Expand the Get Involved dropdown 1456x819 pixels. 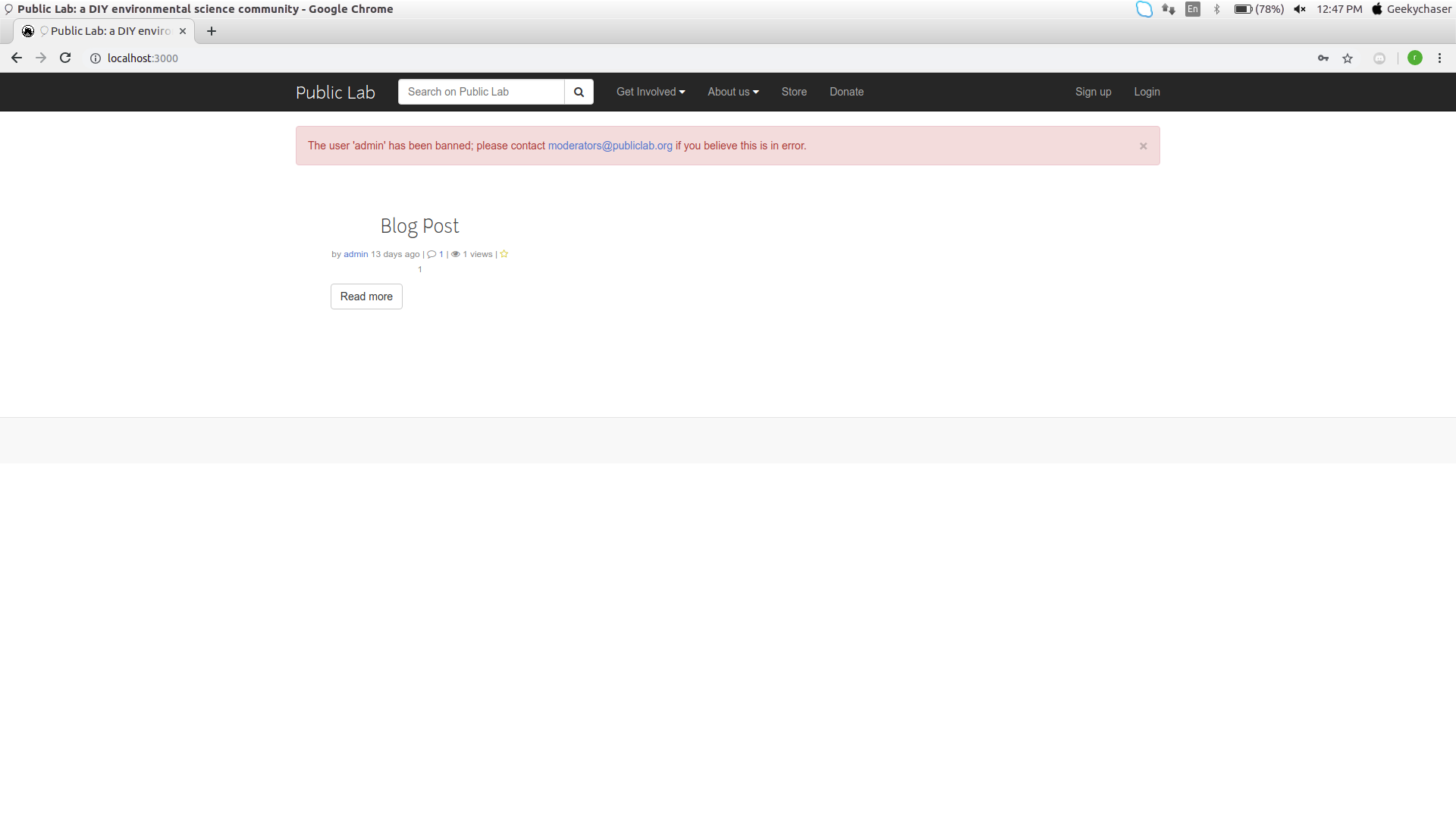pos(650,92)
